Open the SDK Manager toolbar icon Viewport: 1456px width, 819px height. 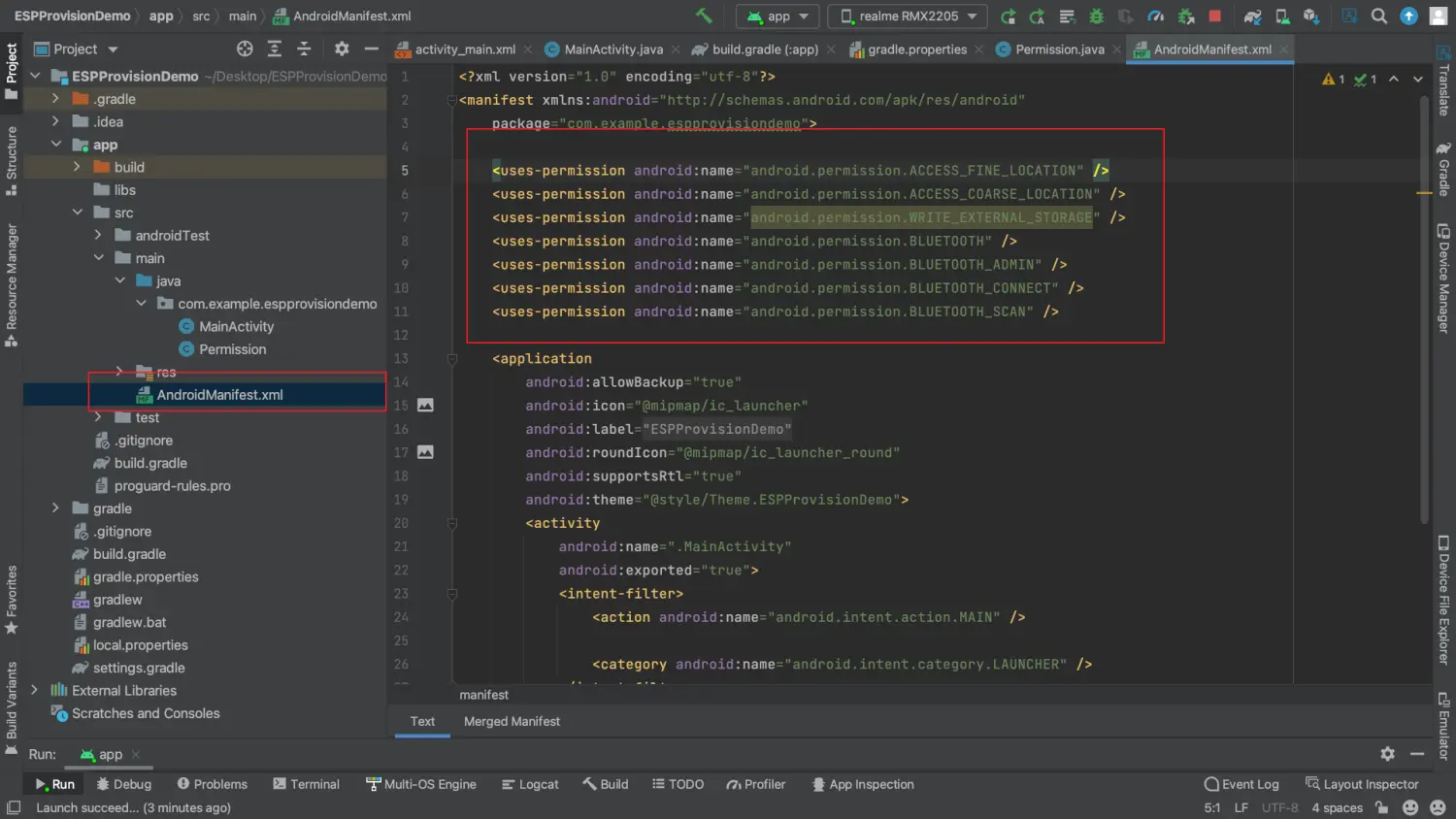tap(1311, 16)
